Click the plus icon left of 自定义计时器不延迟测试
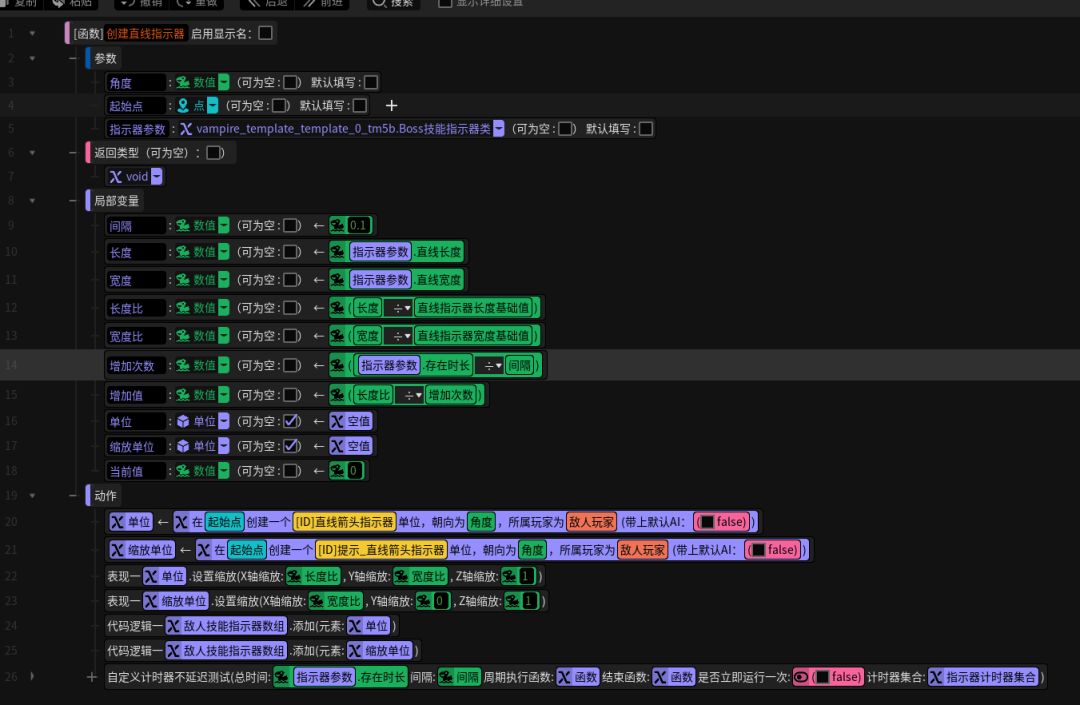The width and height of the screenshot is (1080, 705). click(x=92, y=677)
